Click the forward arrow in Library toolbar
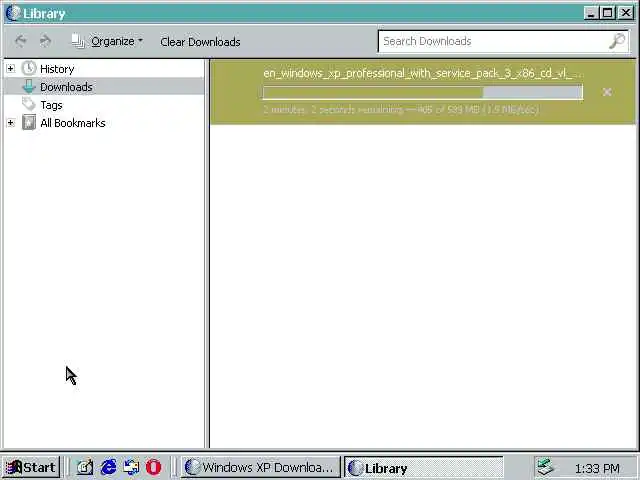 pyautogui.click(x=45, y=41)
